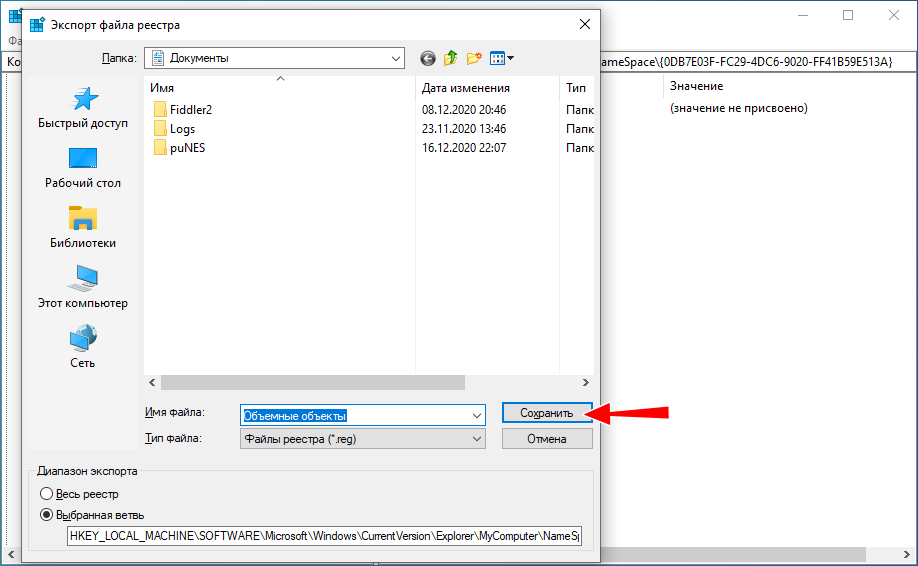The width and height of the screenshot is (918, 566).
Task: Maximize the registry editor window
Action: (848, 15)
